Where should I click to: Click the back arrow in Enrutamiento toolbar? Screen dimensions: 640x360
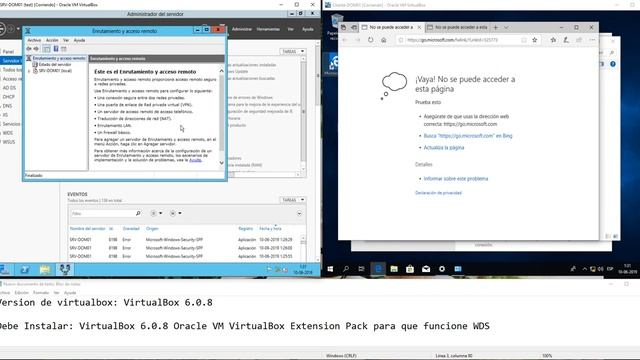coord(29,49)
